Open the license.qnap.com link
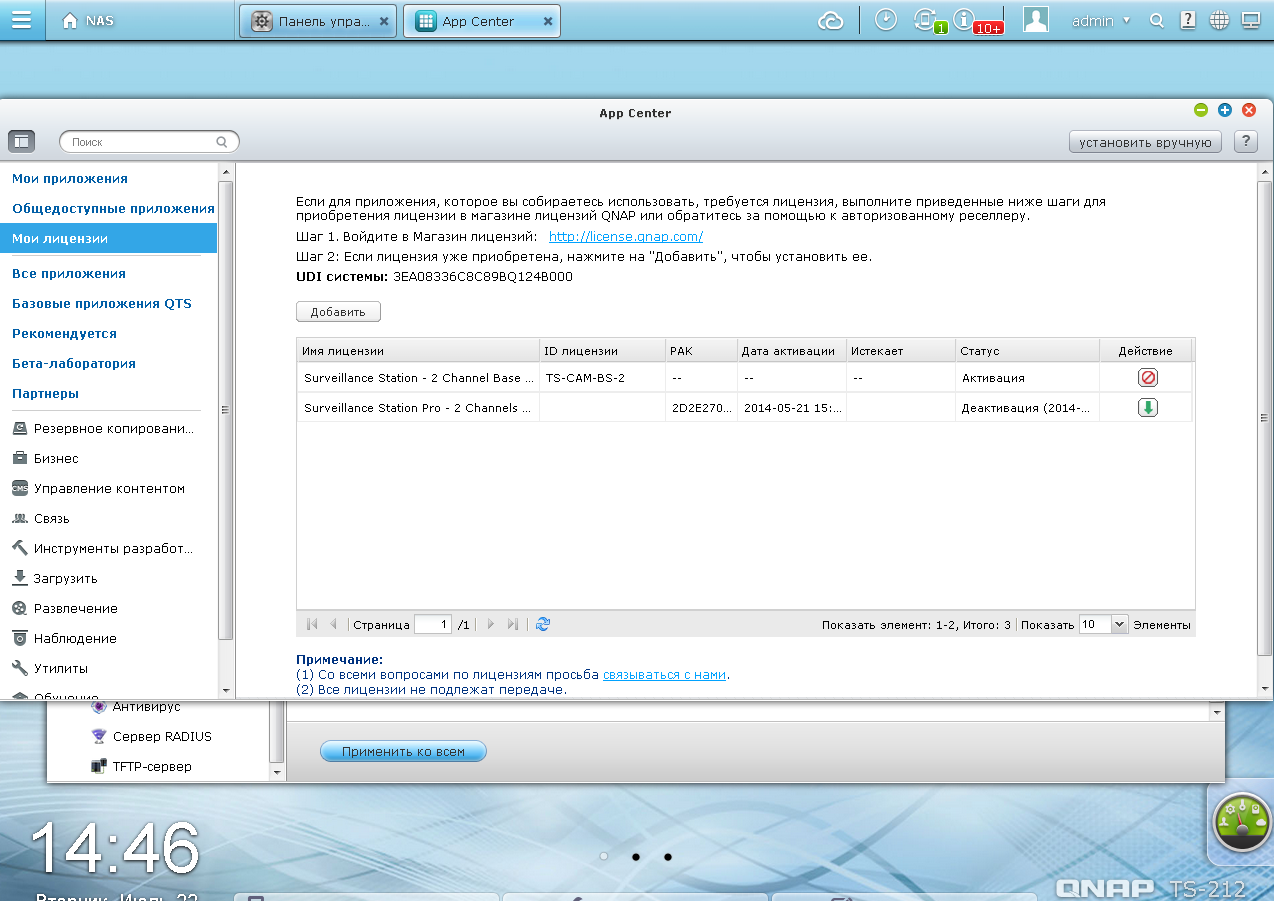This screenshot has width=1274, height=901. coord(626,237)
